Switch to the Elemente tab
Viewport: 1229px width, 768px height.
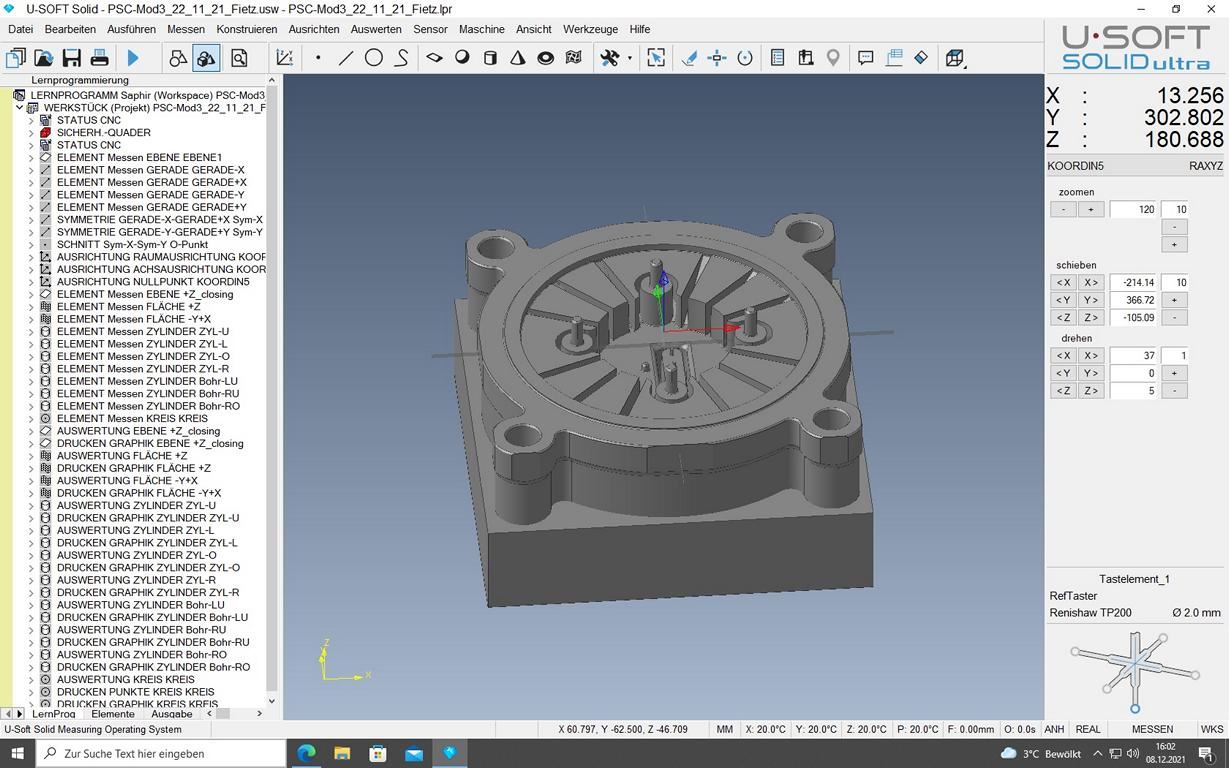(x=113, y=714)
